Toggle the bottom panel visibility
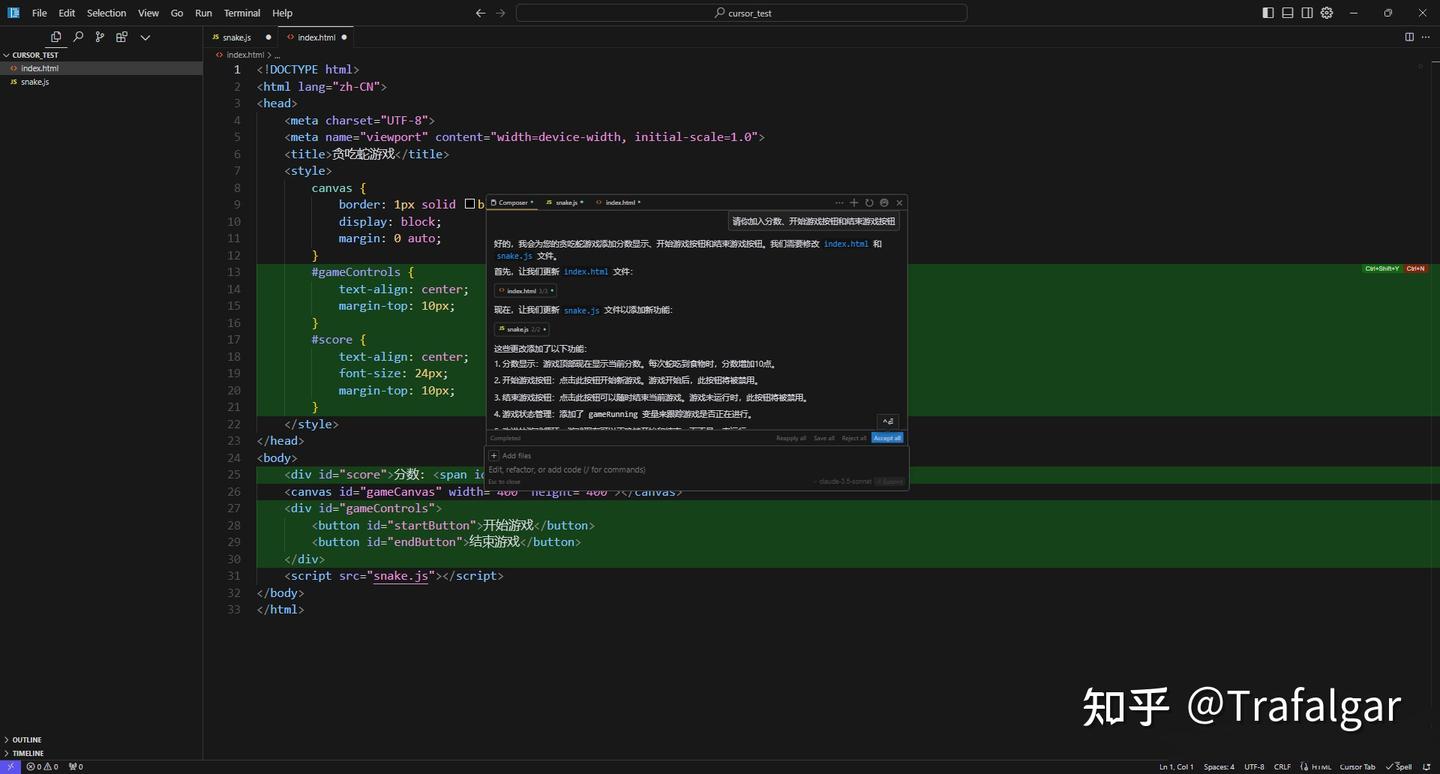 [x=1288, y=13]
